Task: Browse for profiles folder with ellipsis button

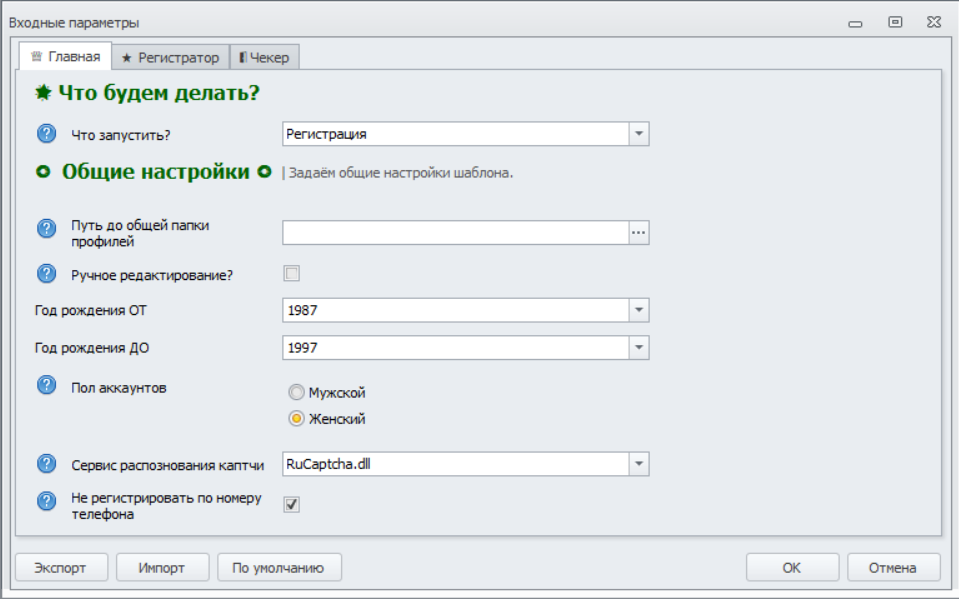Action: [x=639, y=233]
